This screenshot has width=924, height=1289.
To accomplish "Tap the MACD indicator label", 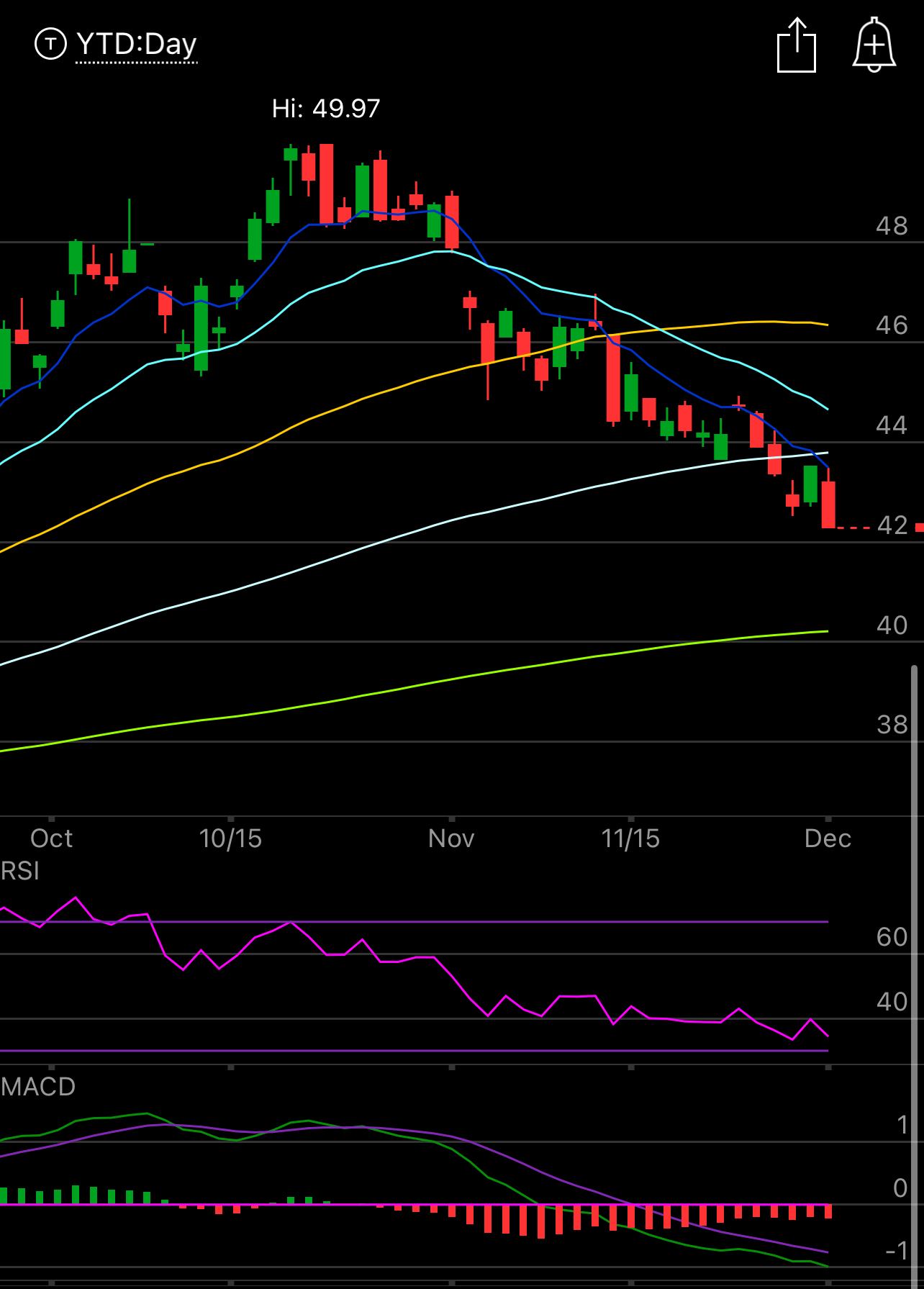I will pos(37,1087).
